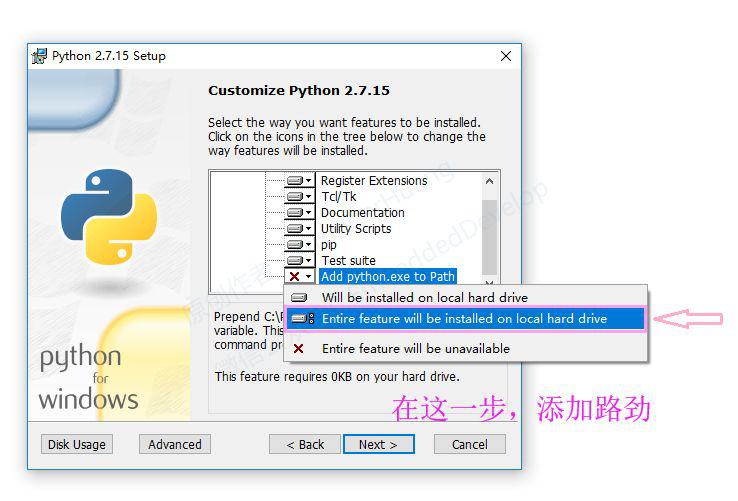Click the feature tree scrollbar thumb
Screen dimensions: 738x501
coord(489,237)
